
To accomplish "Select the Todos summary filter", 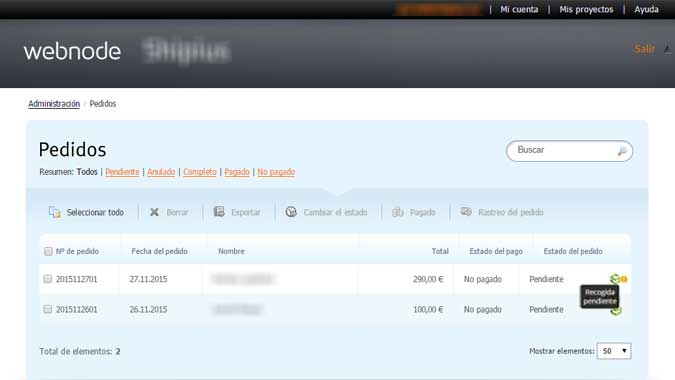I will coord(87,172).
